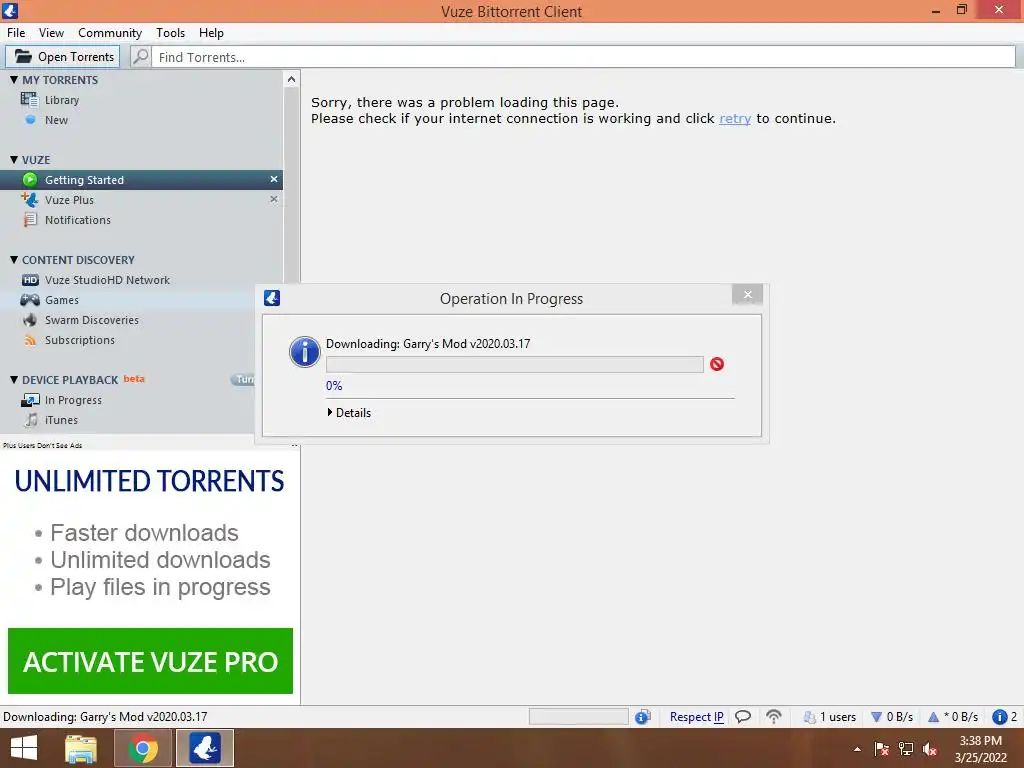Image resolution: width=1024 pixels, height=768 pixels.
Task: Select the Notifications label
Action: click(x=78, y=220)
